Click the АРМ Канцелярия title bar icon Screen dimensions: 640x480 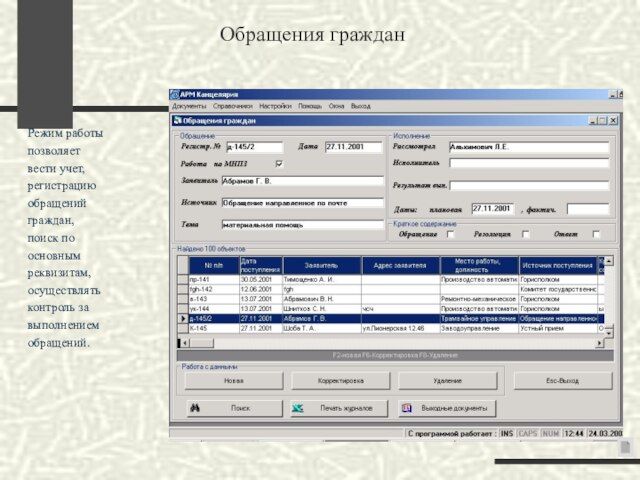(x=175, y=95)
